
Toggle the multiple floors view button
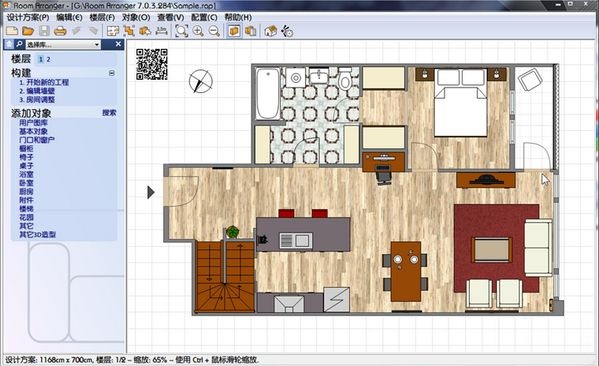251,31
